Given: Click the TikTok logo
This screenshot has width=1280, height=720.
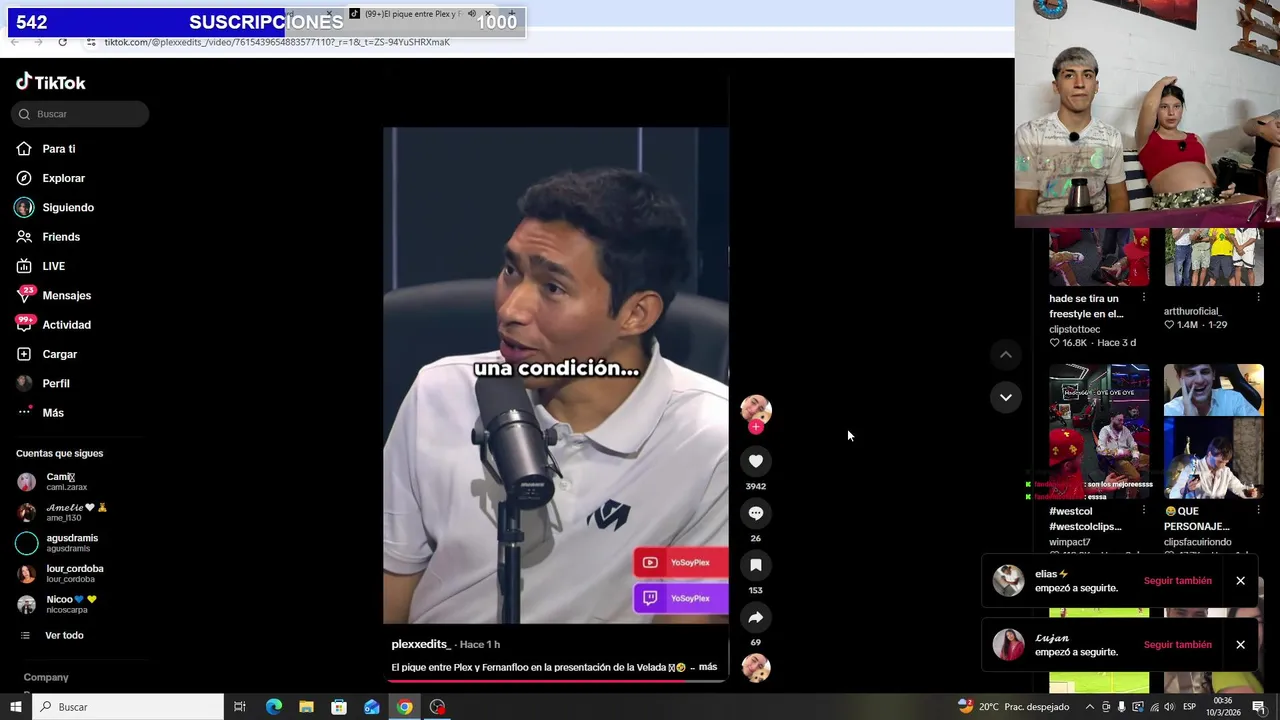Looking at the screenshot, I should click(51, 82).
